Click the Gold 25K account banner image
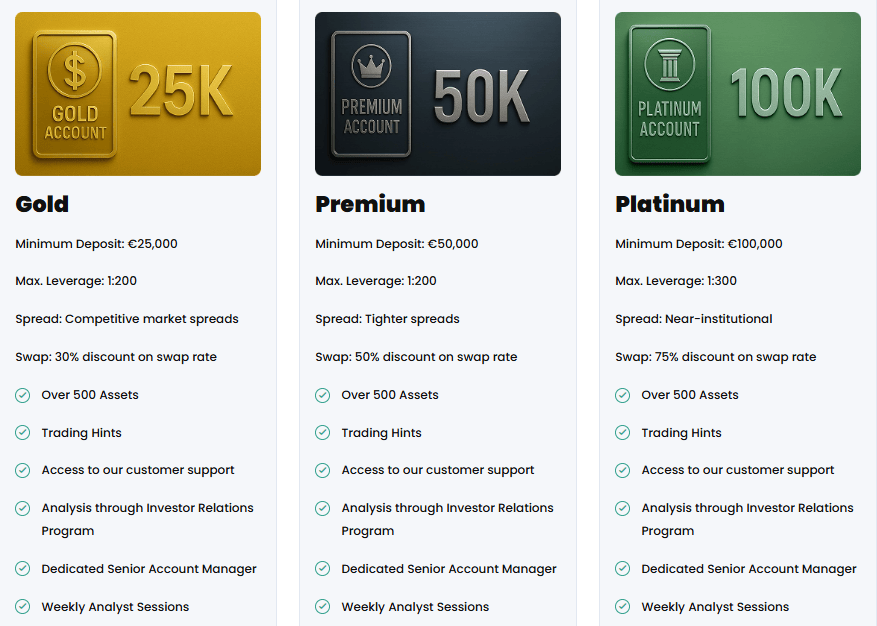 (138, 94)
